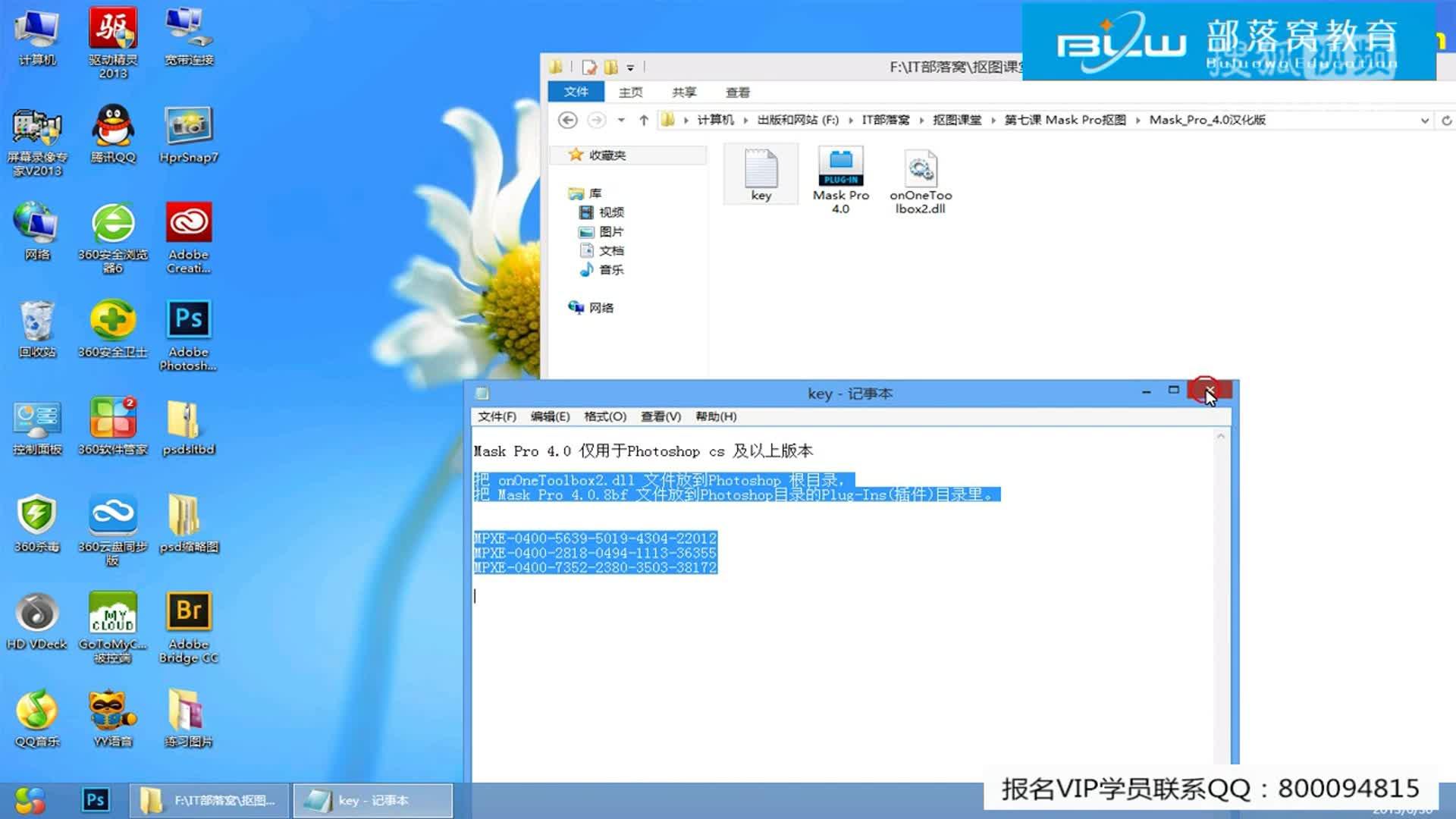Image resolution: width=1456 pixels, height=819 pixels.
Task: Switch to the 查看 ribbon tab in Explorer
Action: pyautogui.click(x=737, y=91)
